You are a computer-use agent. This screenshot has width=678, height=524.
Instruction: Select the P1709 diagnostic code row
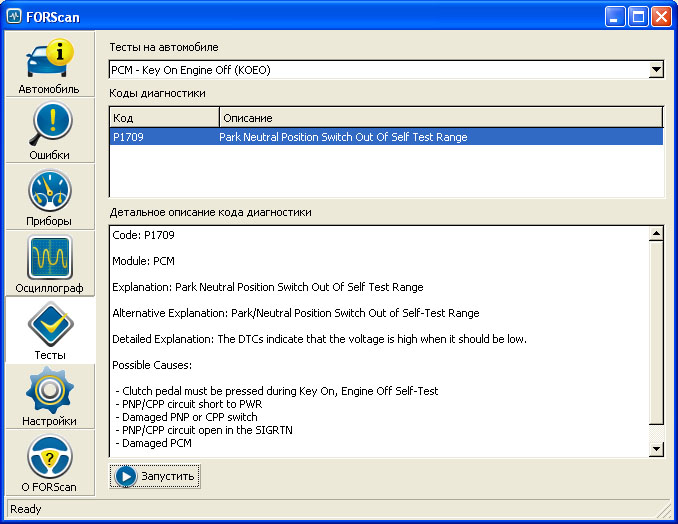[x=386, y=137]
